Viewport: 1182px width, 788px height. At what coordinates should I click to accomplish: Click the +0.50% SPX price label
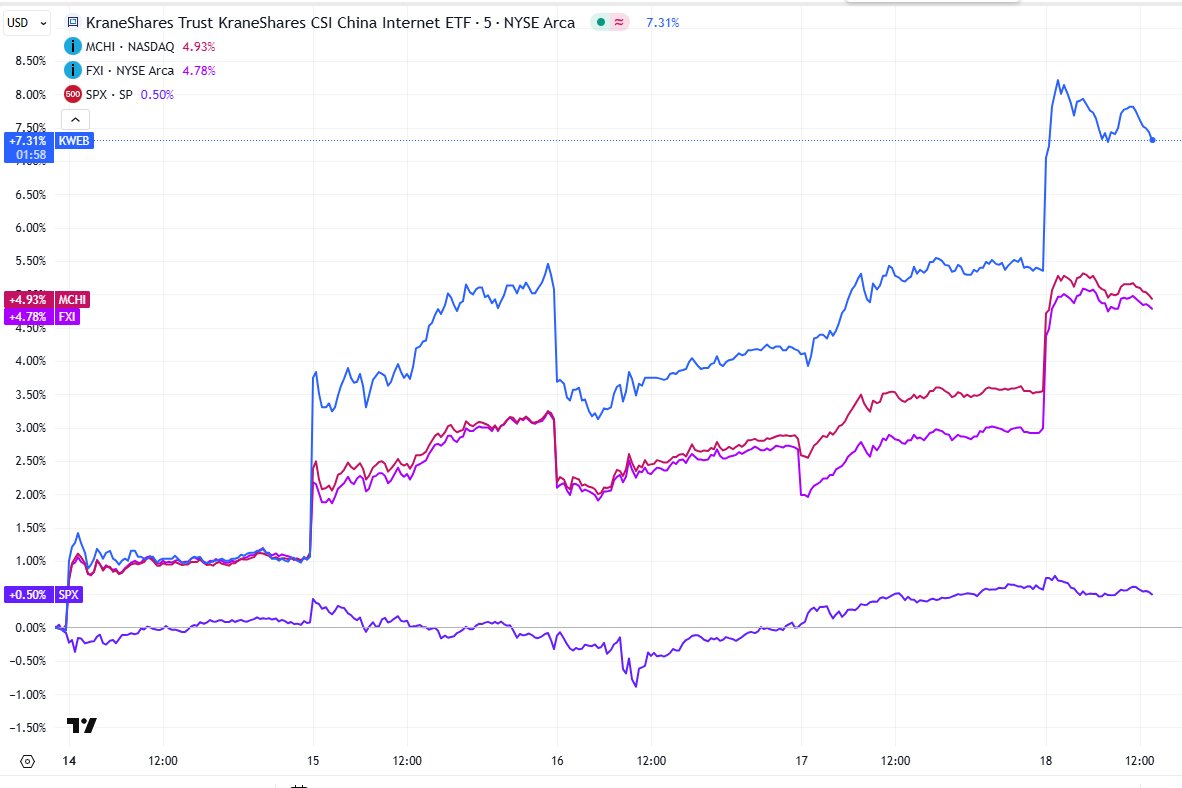pos(28,594)
